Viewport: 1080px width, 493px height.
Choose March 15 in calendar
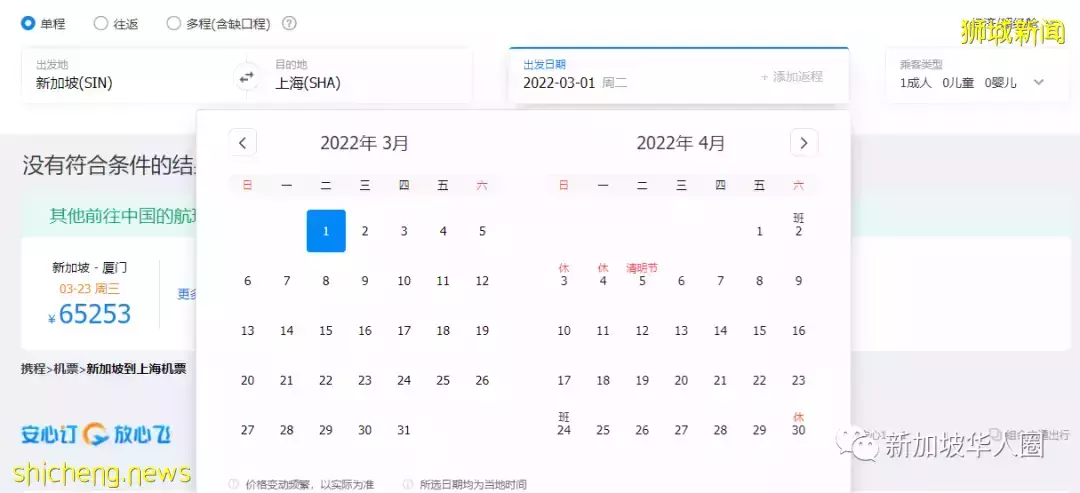coord(326,331)
